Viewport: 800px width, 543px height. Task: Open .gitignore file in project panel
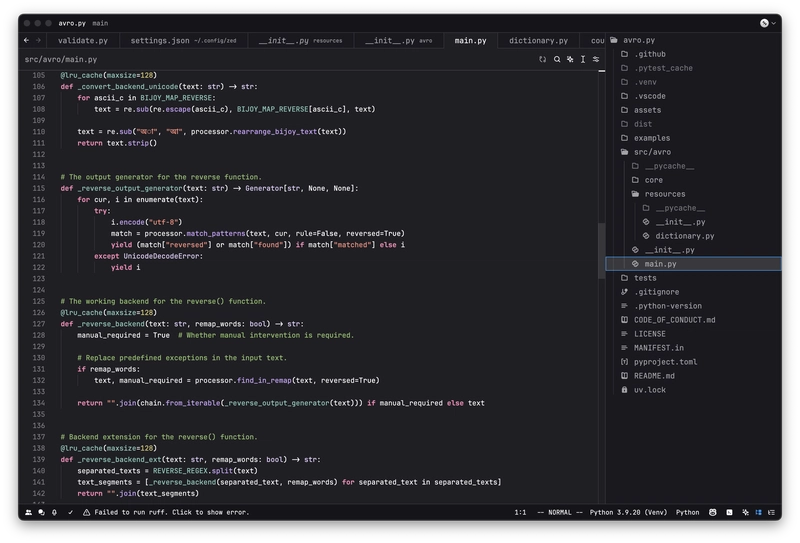click(693, 292)
